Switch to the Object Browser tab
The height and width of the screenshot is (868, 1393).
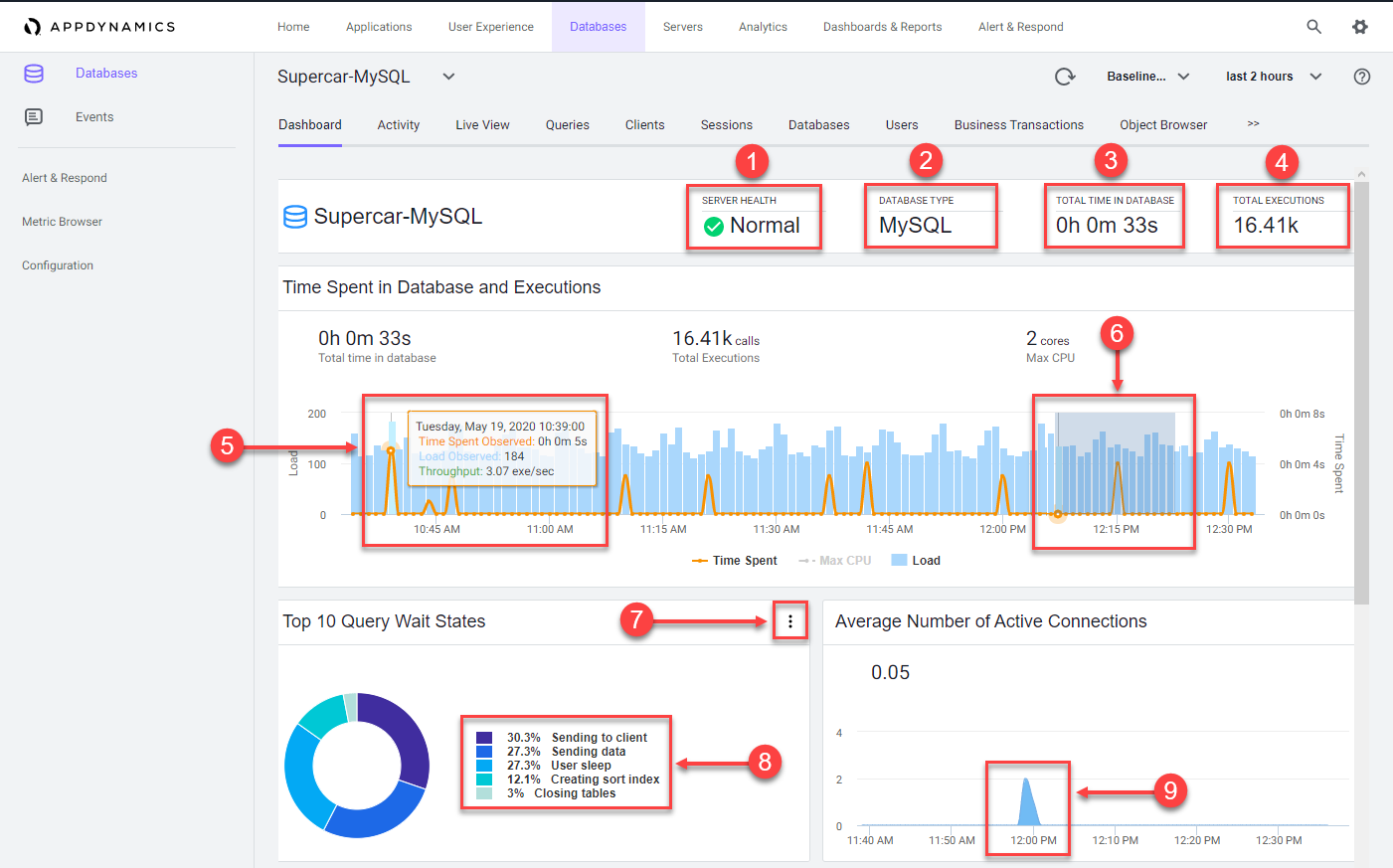coord(1163,125)
